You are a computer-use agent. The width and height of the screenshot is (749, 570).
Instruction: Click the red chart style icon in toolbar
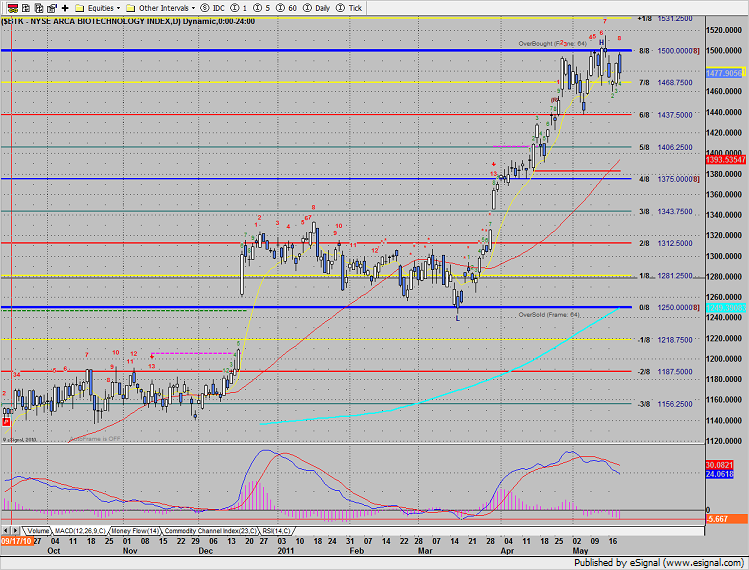tap(13, 8)
